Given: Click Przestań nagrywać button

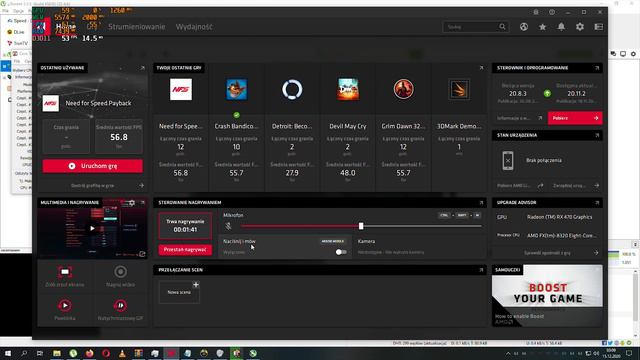Looking at the screenshot, I should click(185, 249).
